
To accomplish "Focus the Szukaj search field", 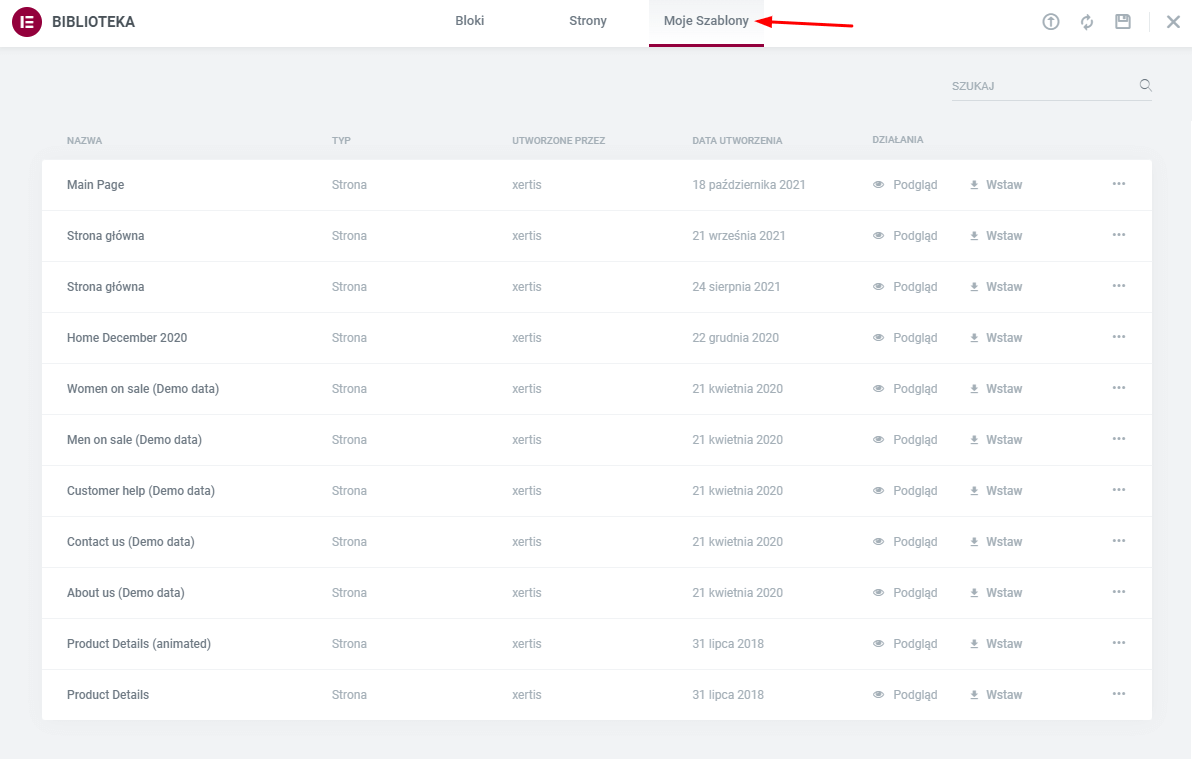I will [x=1040, y=86].
